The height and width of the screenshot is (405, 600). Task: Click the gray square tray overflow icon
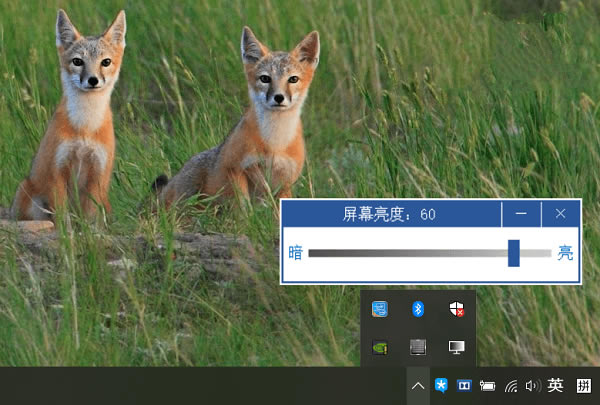419,348
